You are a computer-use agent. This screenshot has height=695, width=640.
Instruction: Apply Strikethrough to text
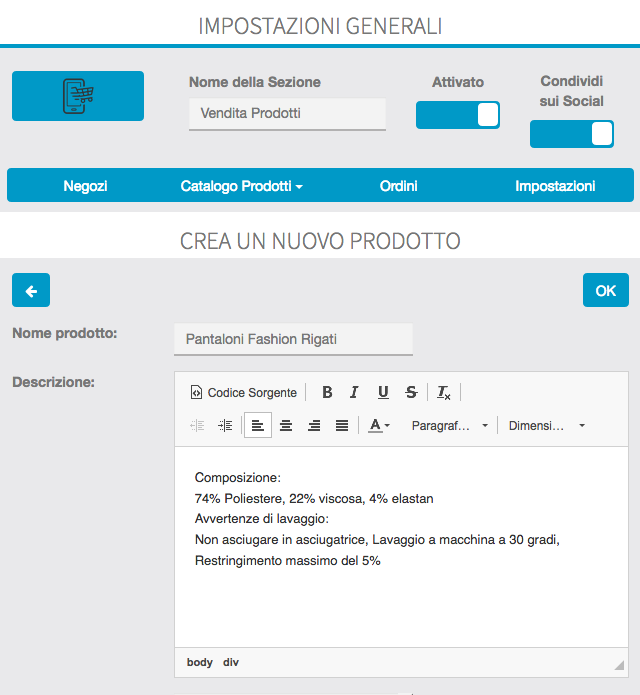coord(411,393)
